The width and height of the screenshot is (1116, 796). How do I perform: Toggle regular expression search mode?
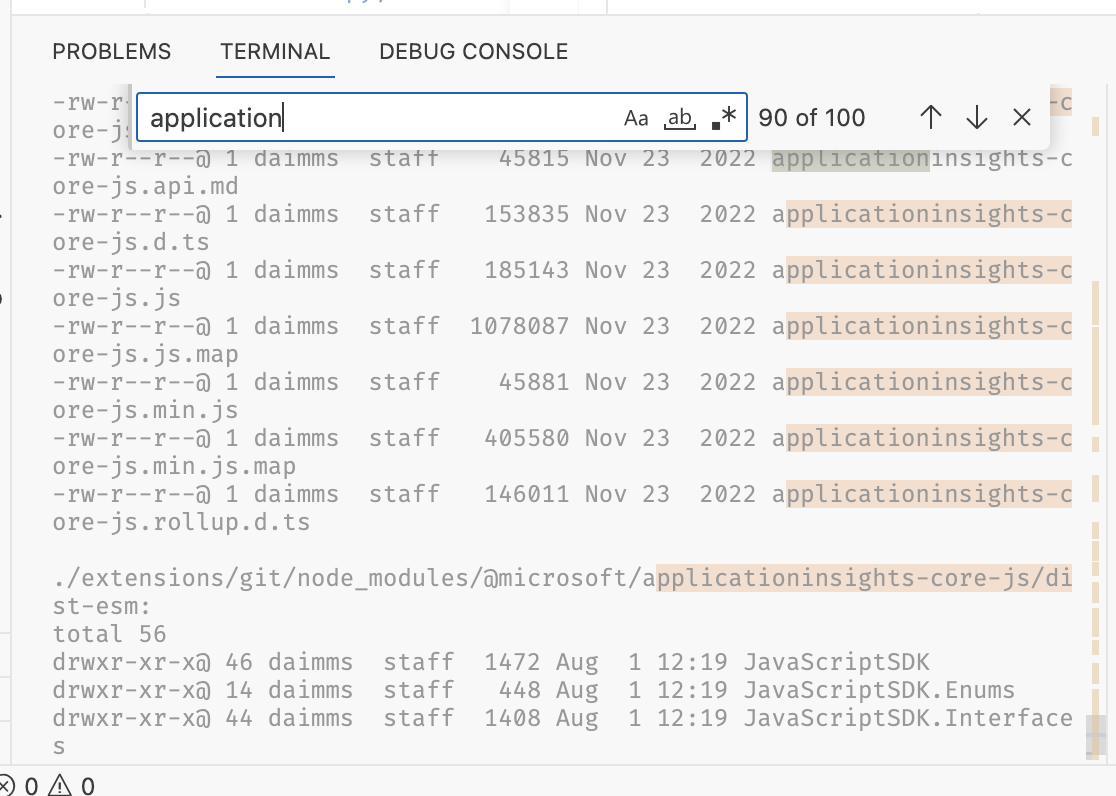pos(723,118)
